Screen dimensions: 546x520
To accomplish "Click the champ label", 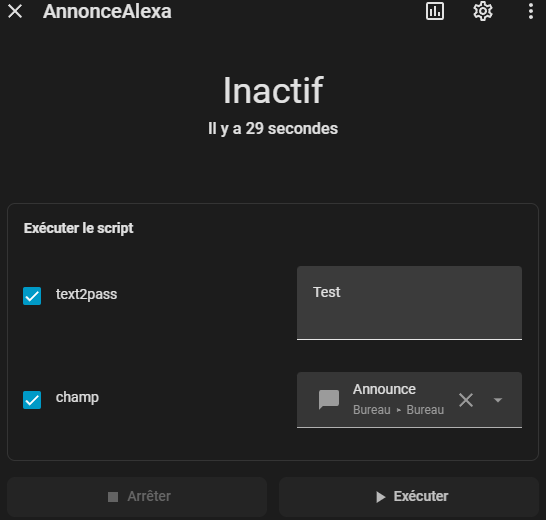I will [77, 397].
